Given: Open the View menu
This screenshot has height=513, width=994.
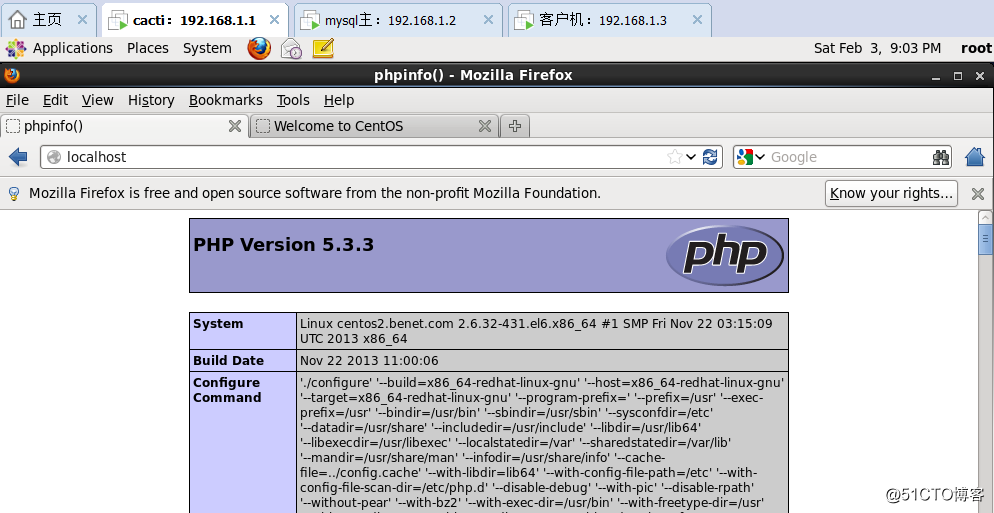Looking at the screenshot, I should [98, 100].
